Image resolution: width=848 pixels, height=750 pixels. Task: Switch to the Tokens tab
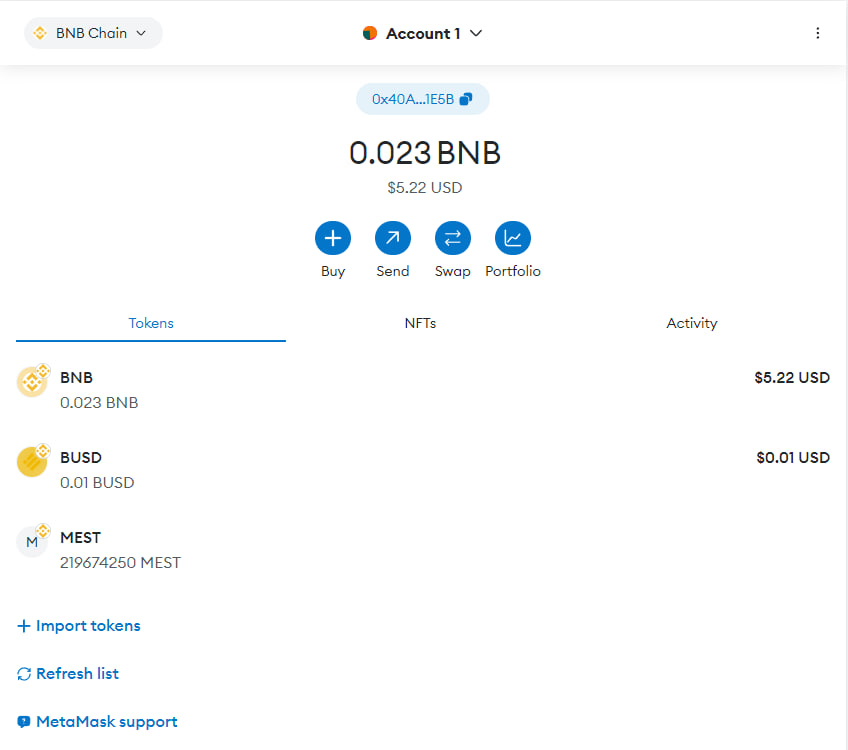151,323
